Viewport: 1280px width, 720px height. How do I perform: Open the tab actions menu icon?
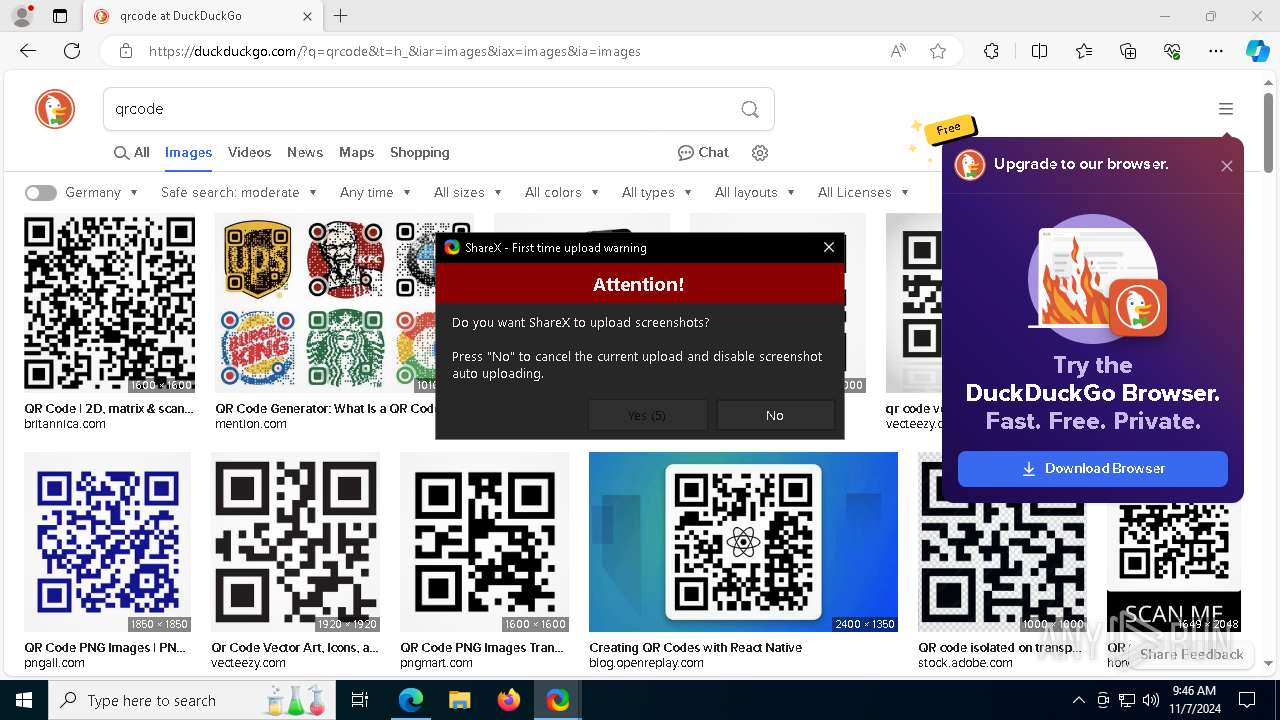coord(60,16)
